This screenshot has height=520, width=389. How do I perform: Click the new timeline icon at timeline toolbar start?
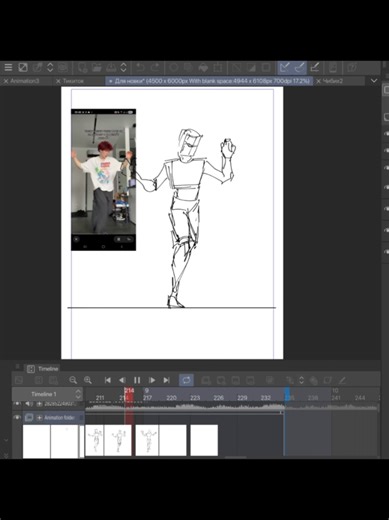point(19,380)
